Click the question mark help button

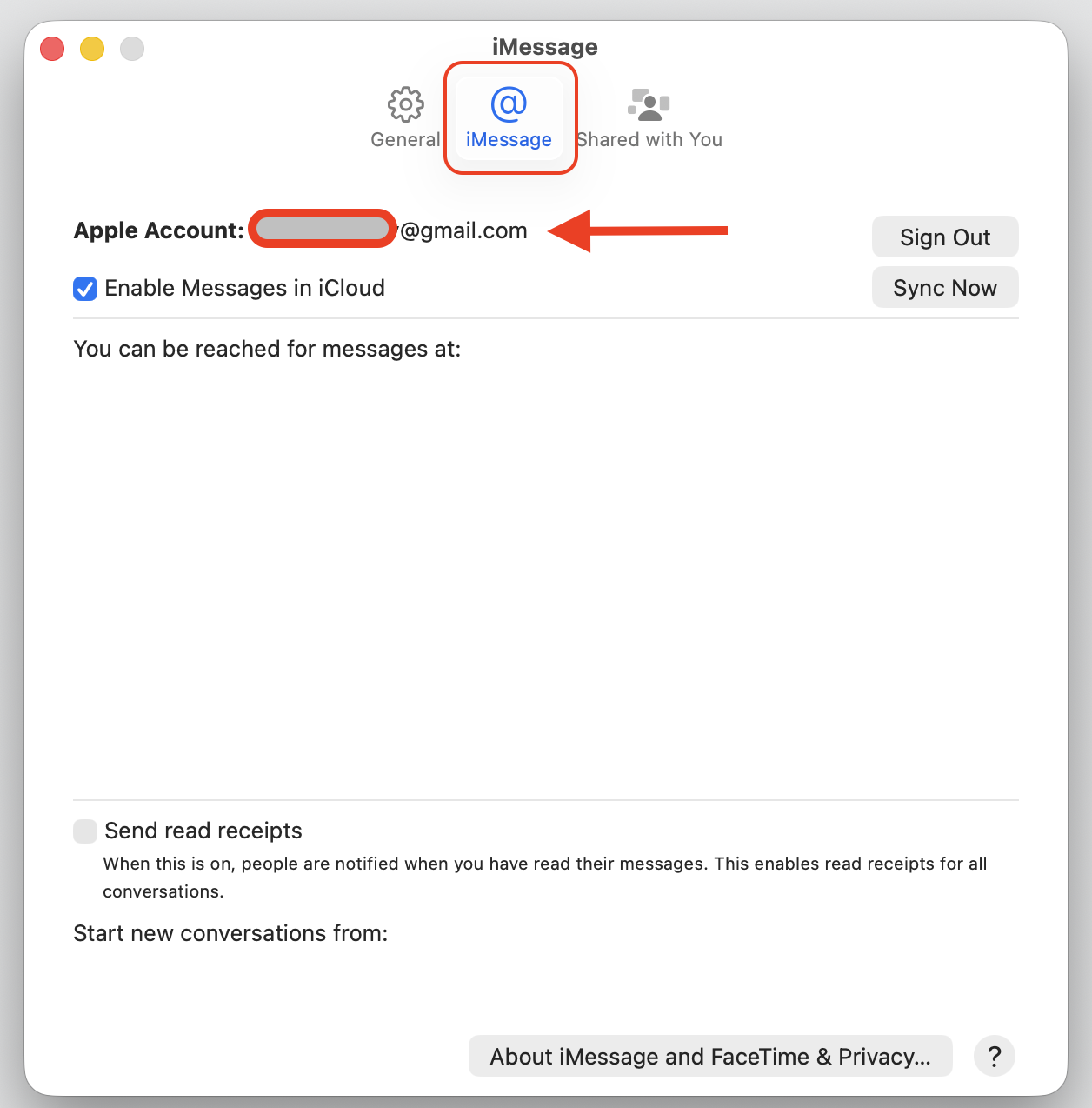tap(995, 1056)
